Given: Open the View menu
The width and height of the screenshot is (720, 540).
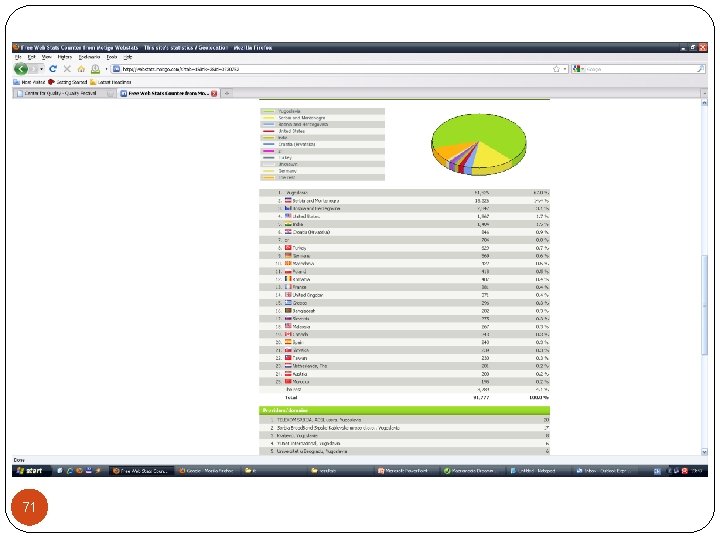Looking at the screenshot, I should point(46,57).
